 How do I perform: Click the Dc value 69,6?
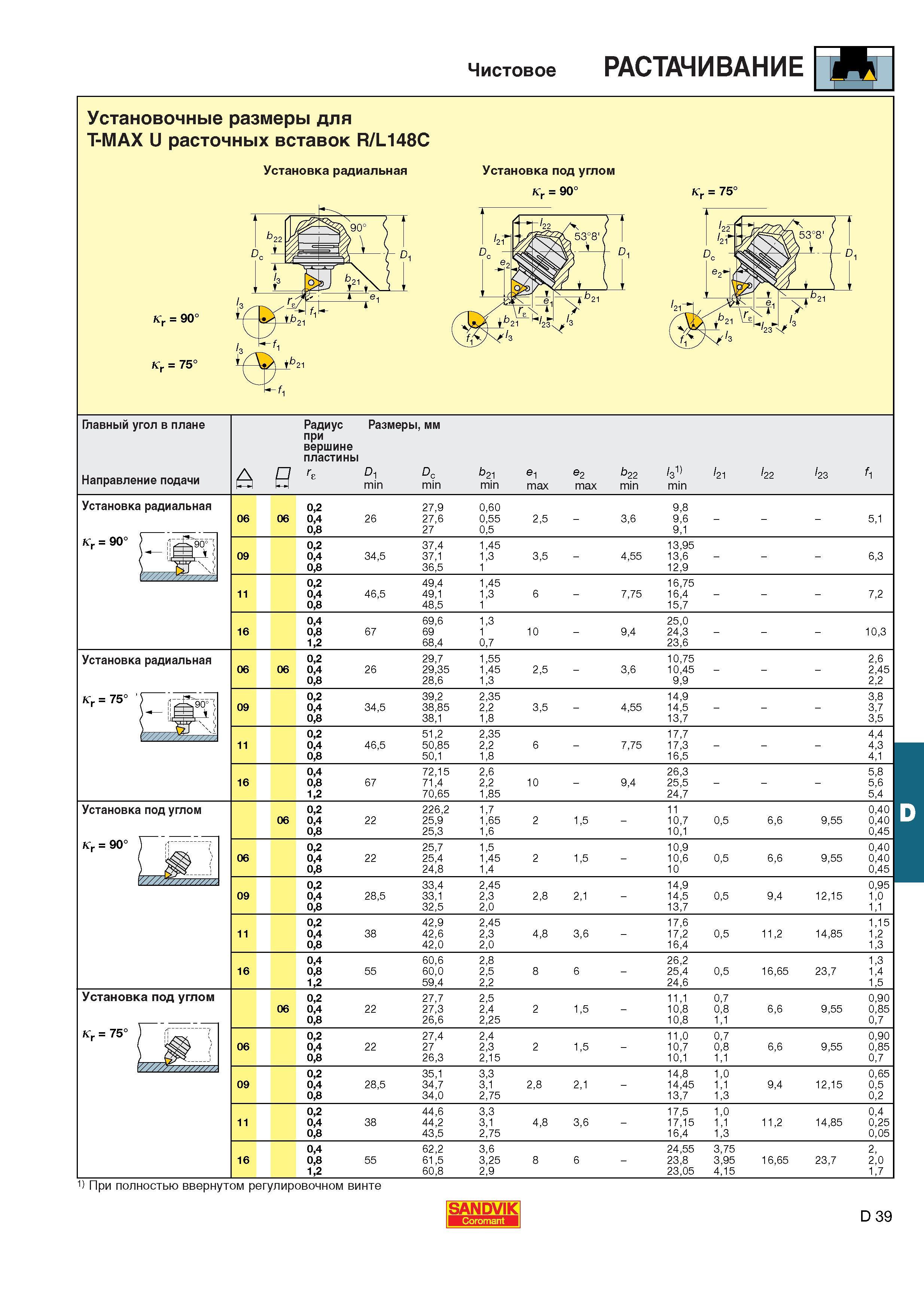(x=433, y=621)
